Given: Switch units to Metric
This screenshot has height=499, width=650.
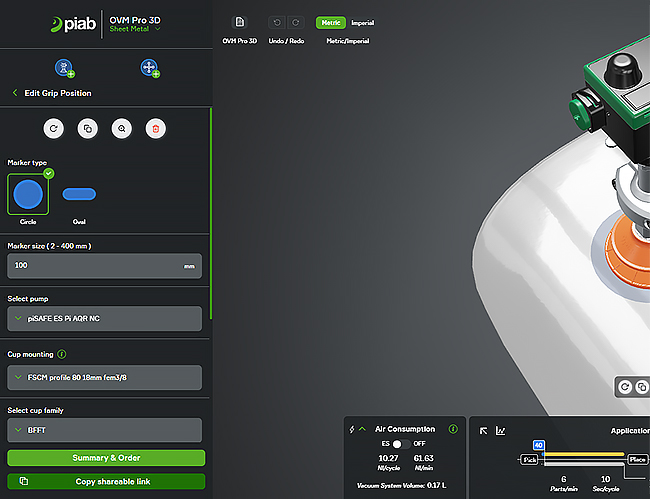Looking at the screenshot, I should 330,23.
